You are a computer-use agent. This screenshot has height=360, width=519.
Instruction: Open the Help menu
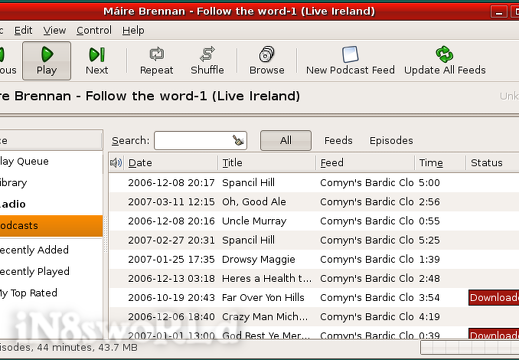(133, 30)
